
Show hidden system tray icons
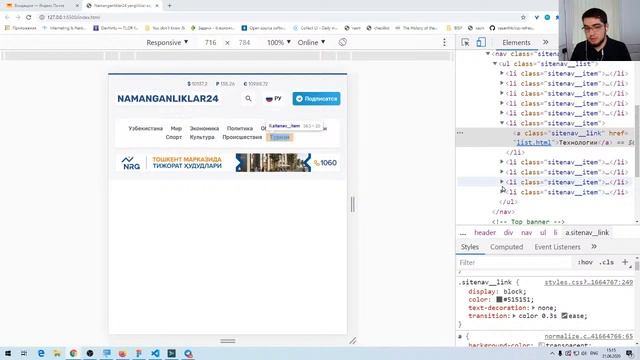552,353
